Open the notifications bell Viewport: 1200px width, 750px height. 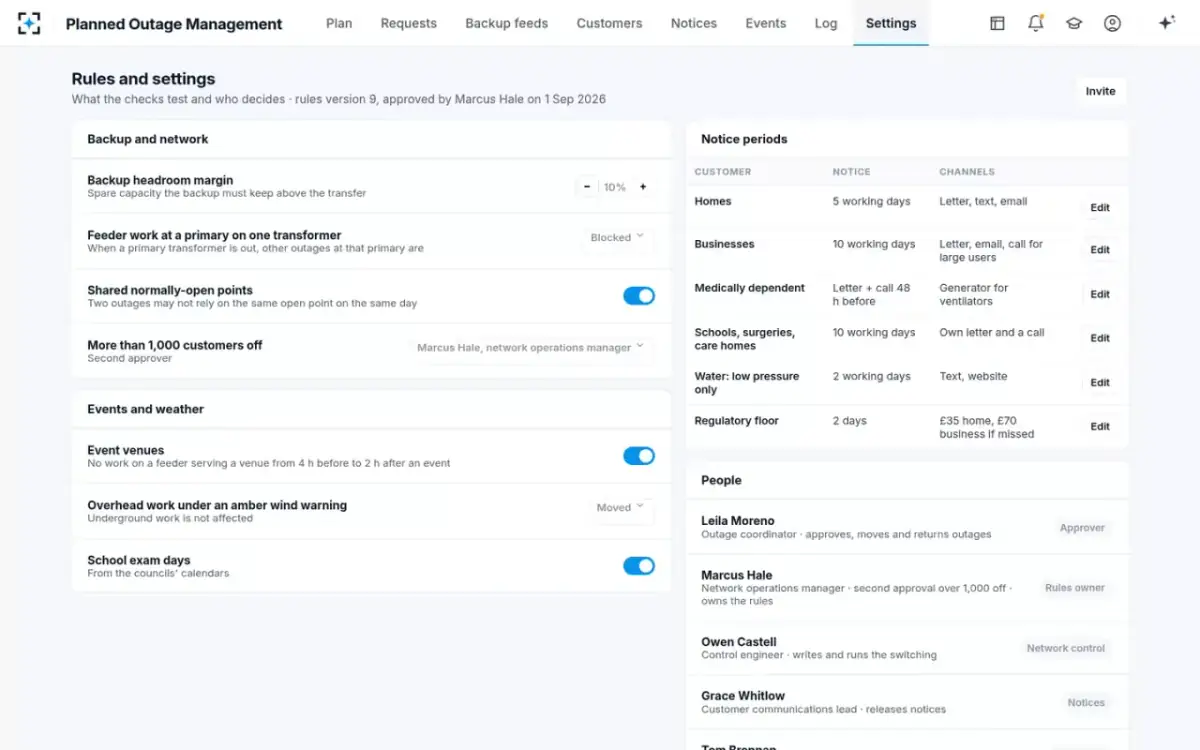[1036, 23]
